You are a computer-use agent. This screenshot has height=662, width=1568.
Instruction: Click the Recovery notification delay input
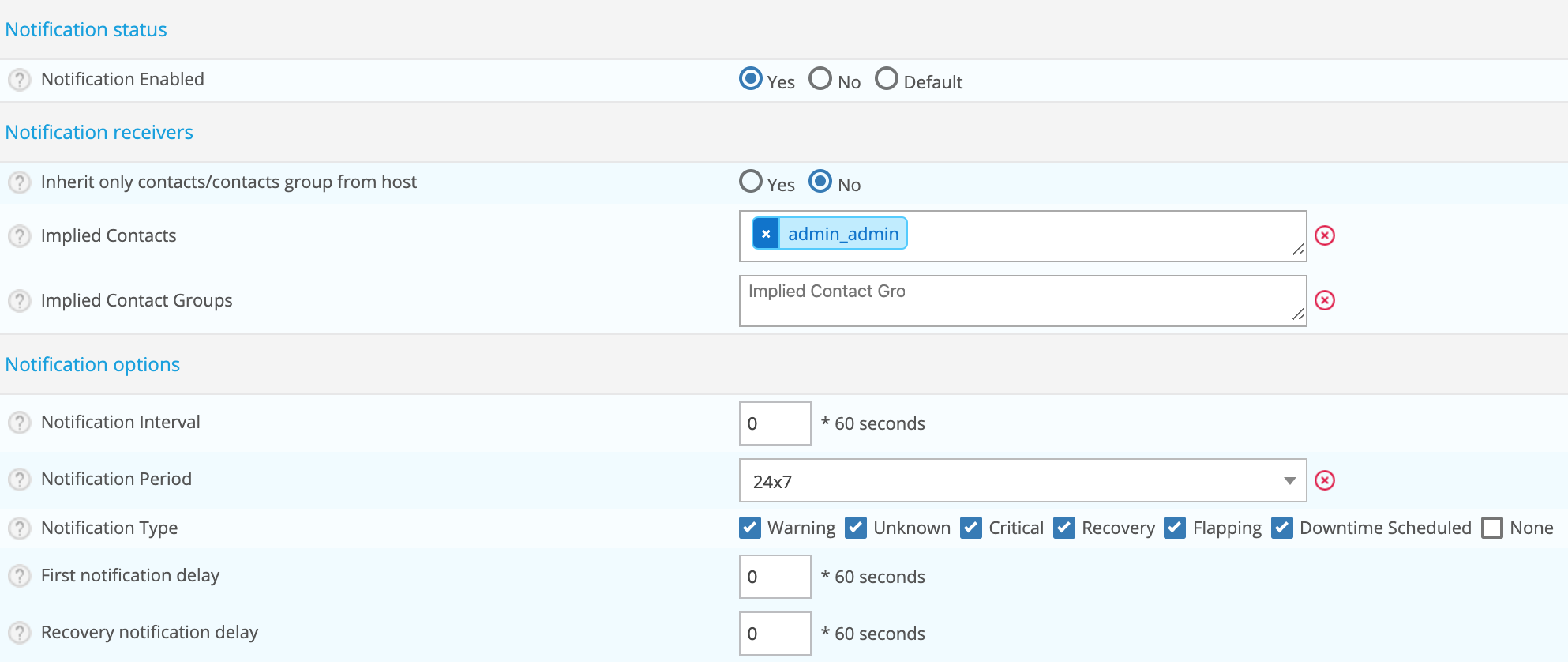pos(775,634)
